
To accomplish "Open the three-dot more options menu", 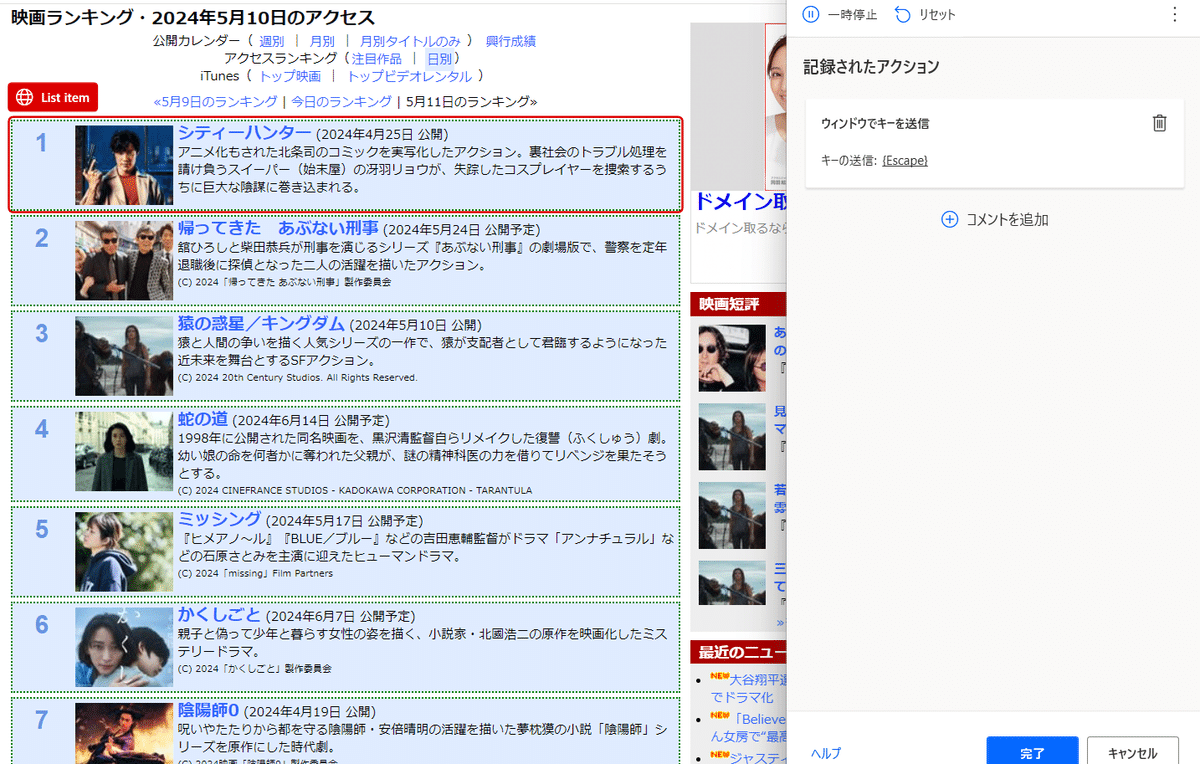I will click(1174, 14).
